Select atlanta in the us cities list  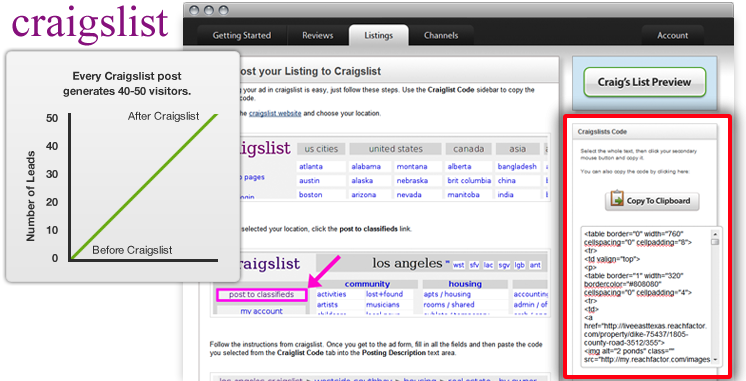click(x=311, y=166)
